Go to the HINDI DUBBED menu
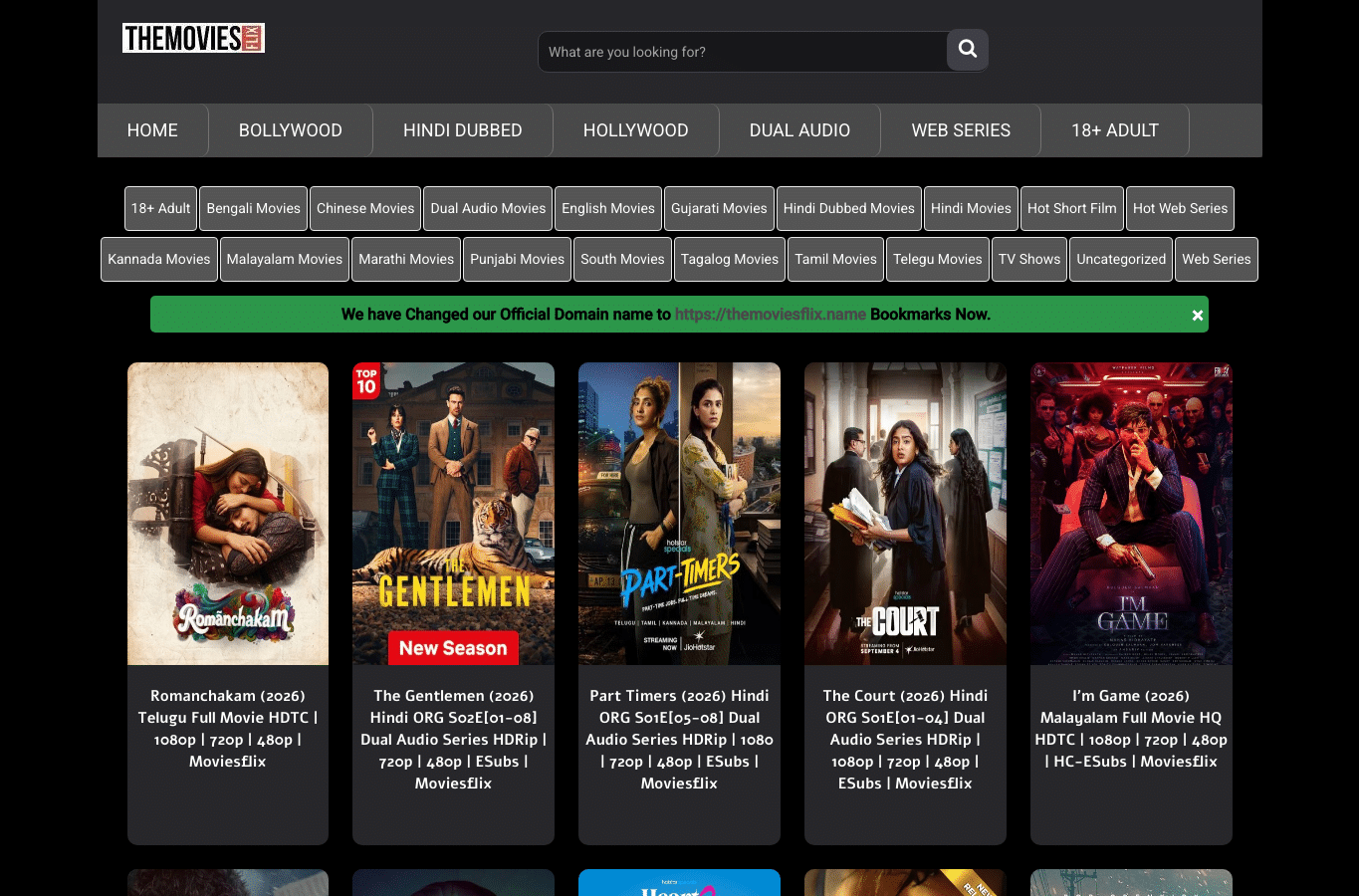This screenshot has width=1359, height=896. [463, 130]
